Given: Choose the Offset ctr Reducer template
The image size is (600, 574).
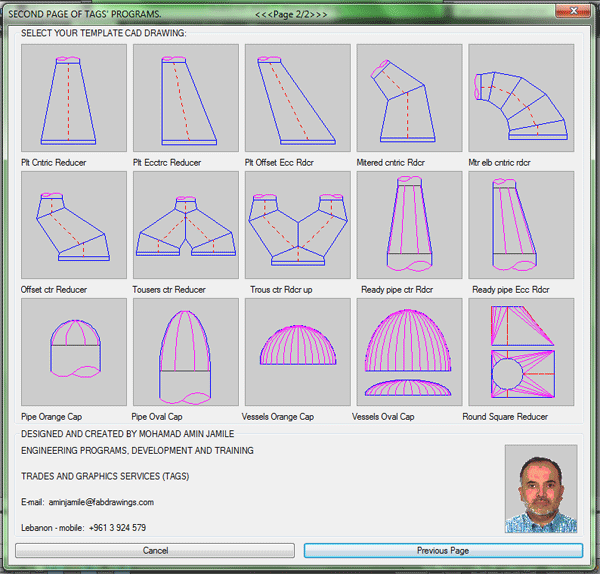Looking at the screenshot, I should coord(73,225).
